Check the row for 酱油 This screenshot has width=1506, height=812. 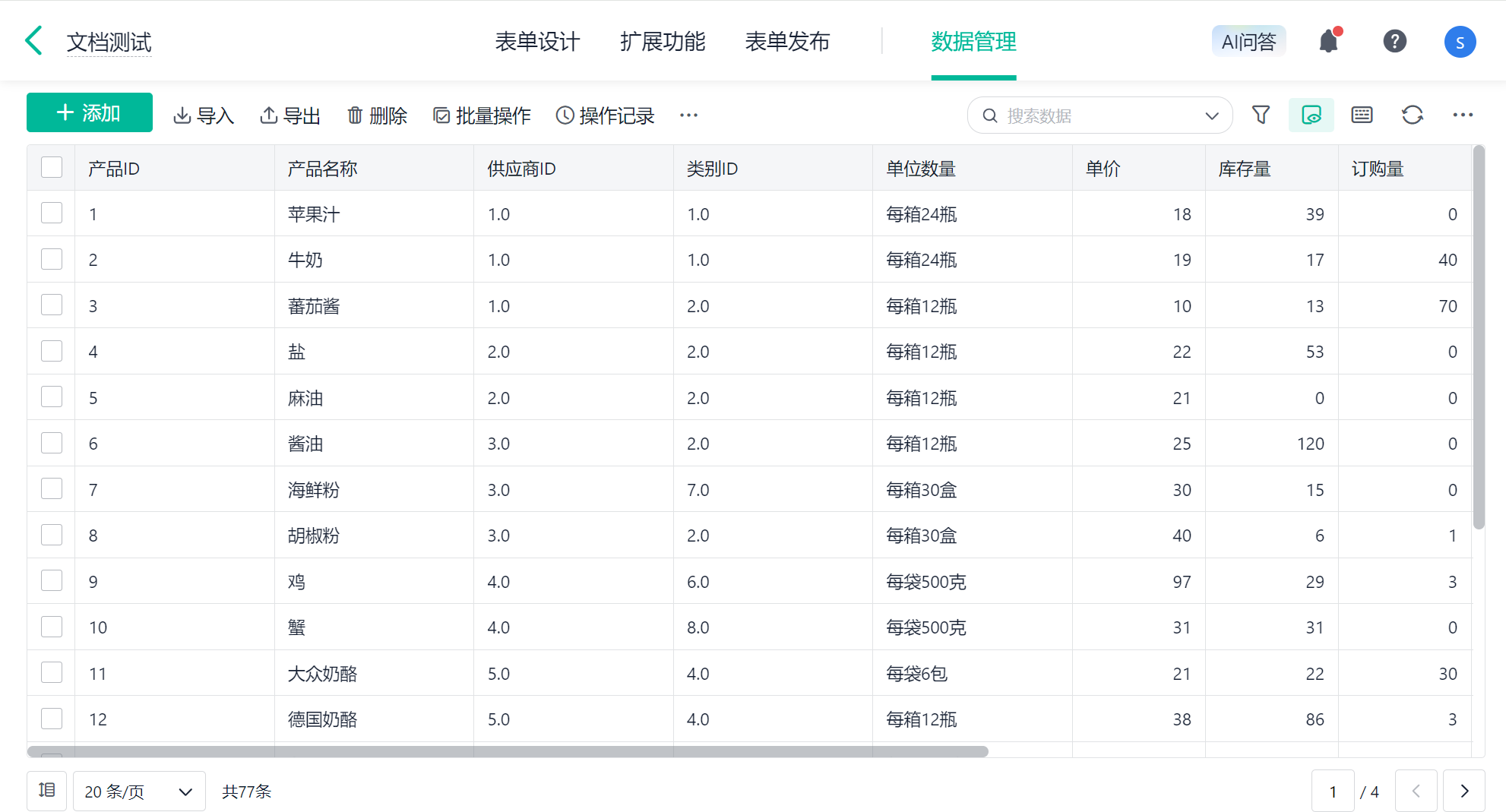52,443
